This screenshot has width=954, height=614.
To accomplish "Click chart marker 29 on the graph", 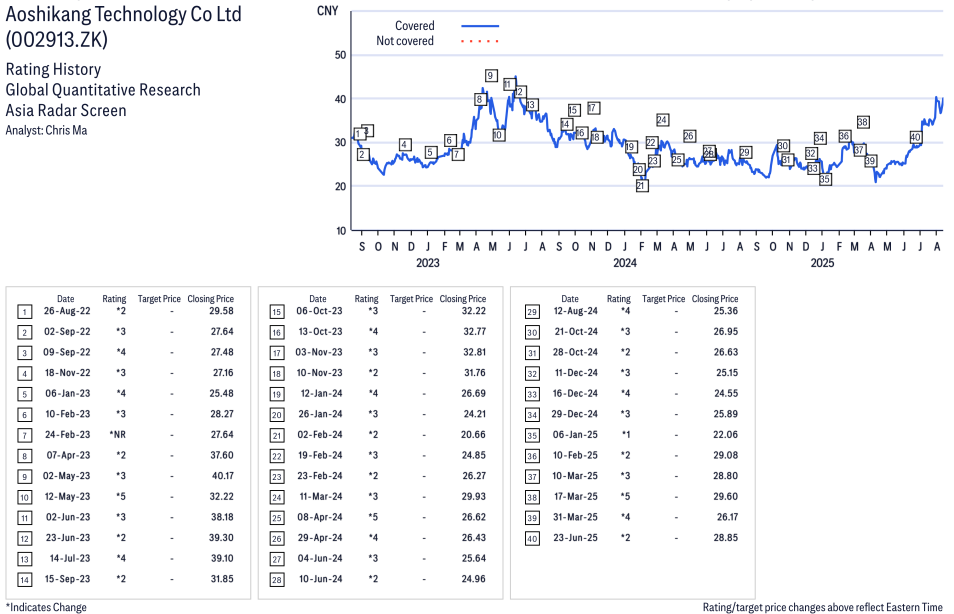I will (x=745, y=152).
